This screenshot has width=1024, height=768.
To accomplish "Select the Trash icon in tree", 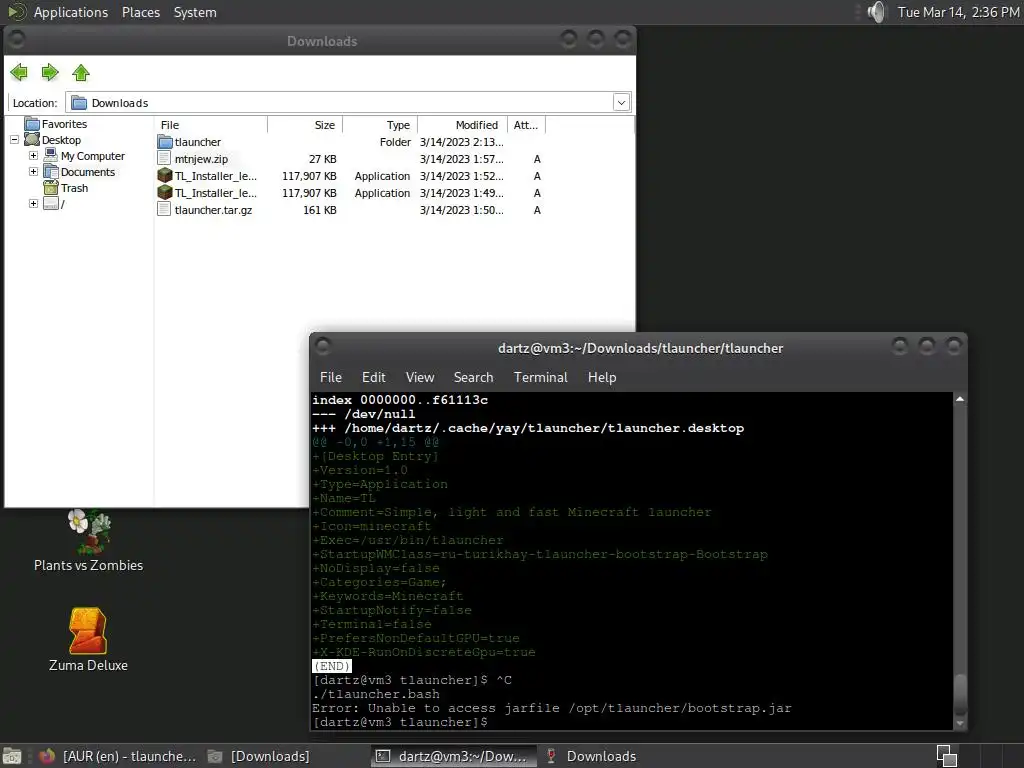I will coord(51,188).
